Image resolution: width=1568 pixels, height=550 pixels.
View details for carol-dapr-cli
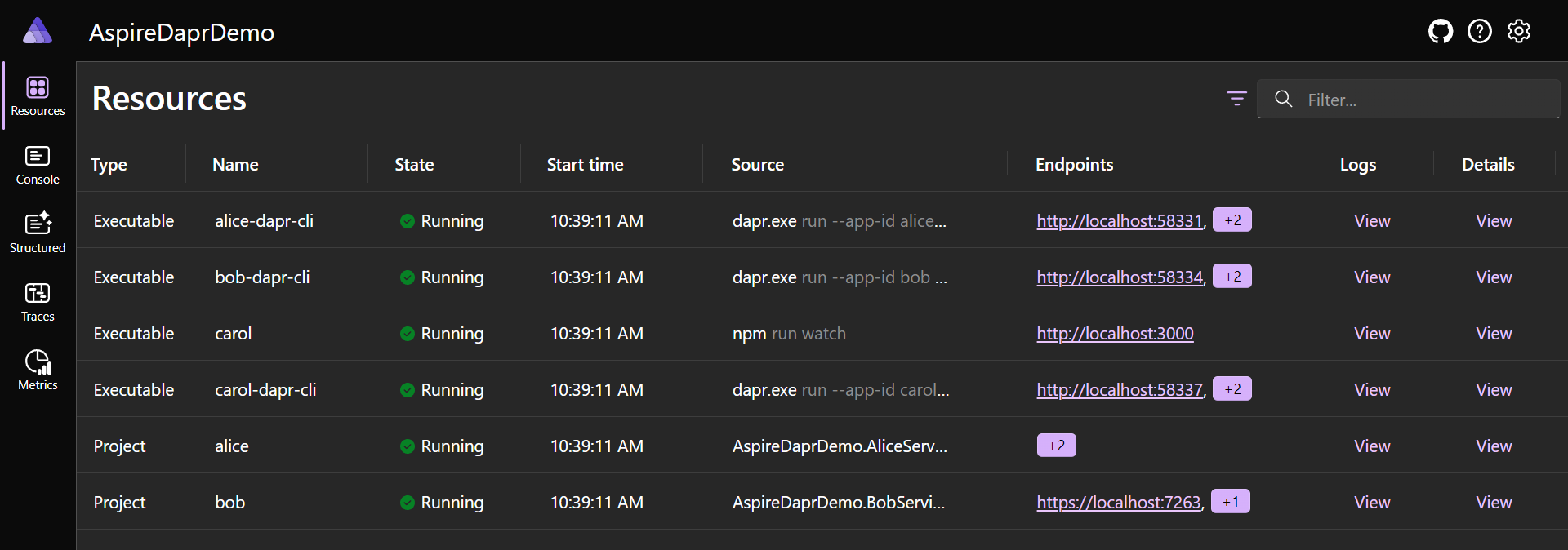1494,390
